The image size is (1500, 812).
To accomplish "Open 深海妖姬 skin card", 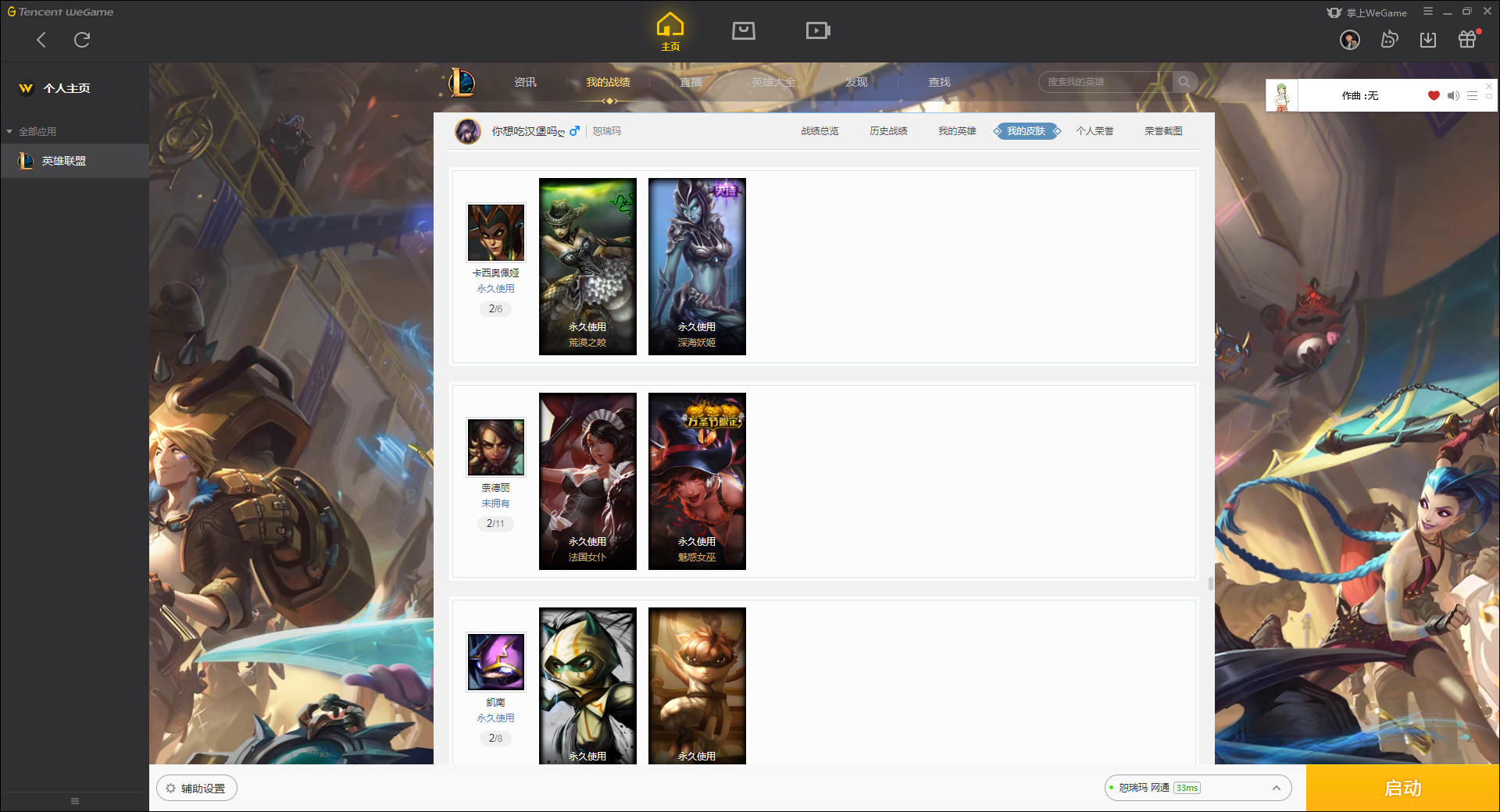I will click(697, 266).
